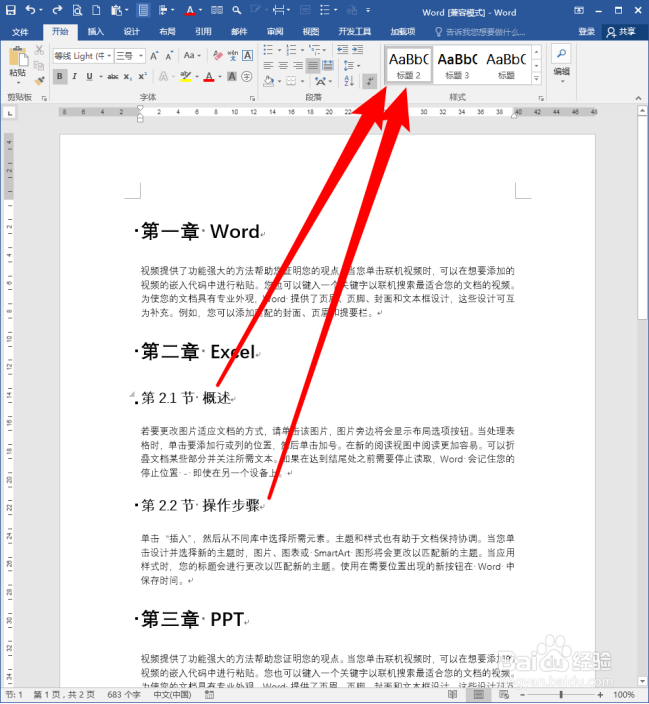Toggle justify alignment button
The width and height of the screenshot is (649, 704).
point(313,66)
